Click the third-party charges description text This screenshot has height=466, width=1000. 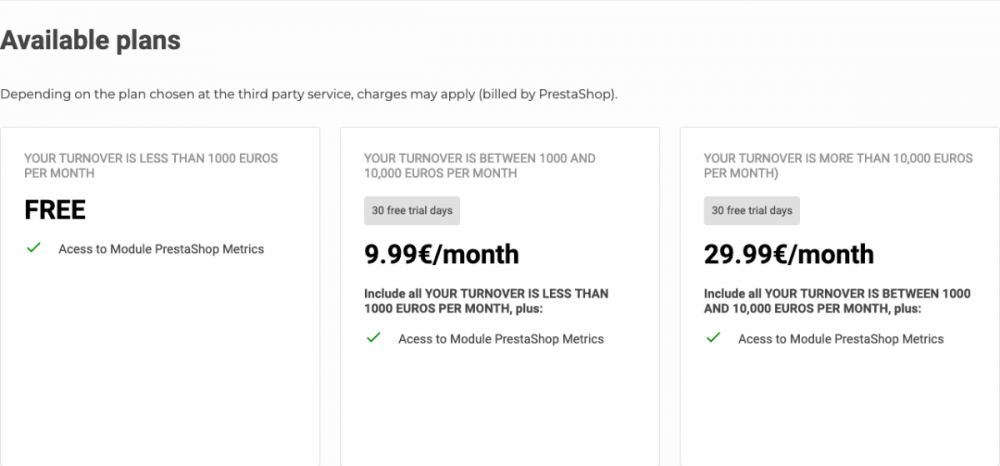(x=308, y=94)
